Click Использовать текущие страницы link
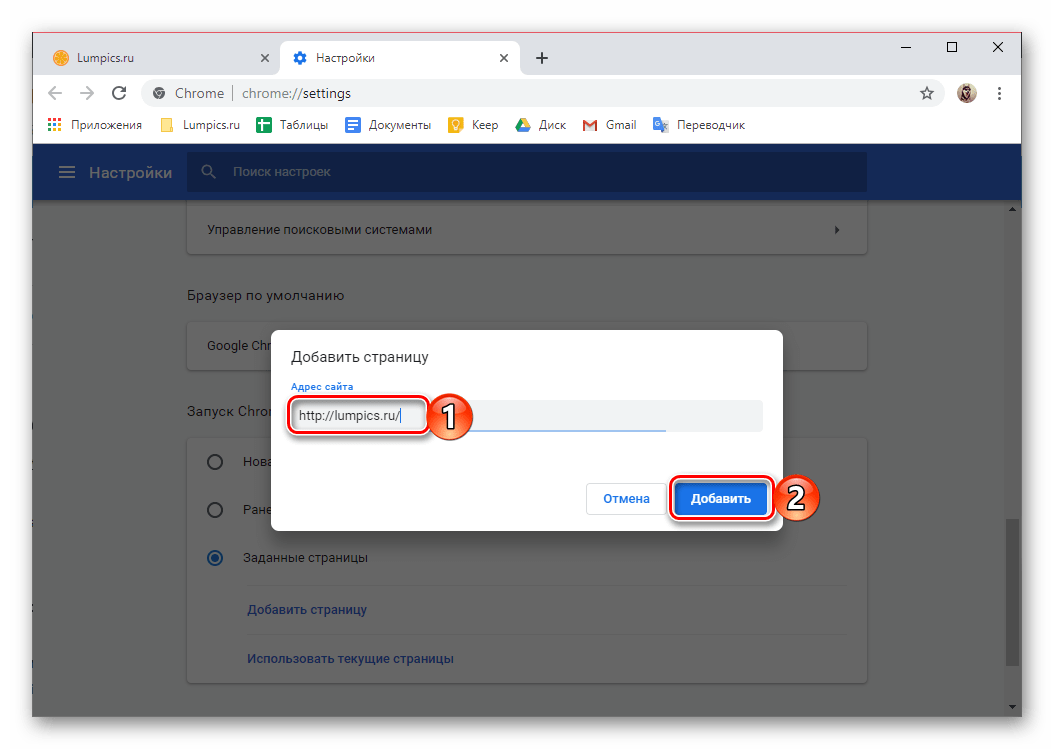Screen dimensions: 1054x749 [350, 659]
